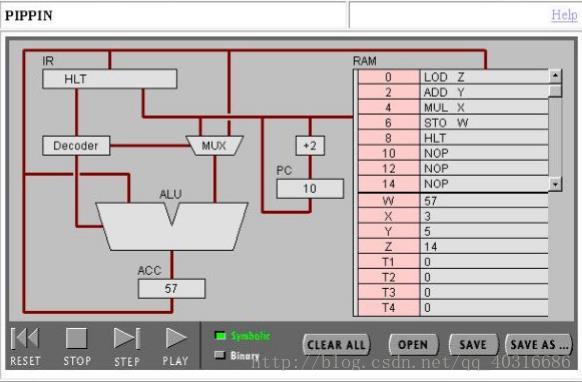Select NOP instruction at address 10

pyautogui.click(x=484, y=153)
